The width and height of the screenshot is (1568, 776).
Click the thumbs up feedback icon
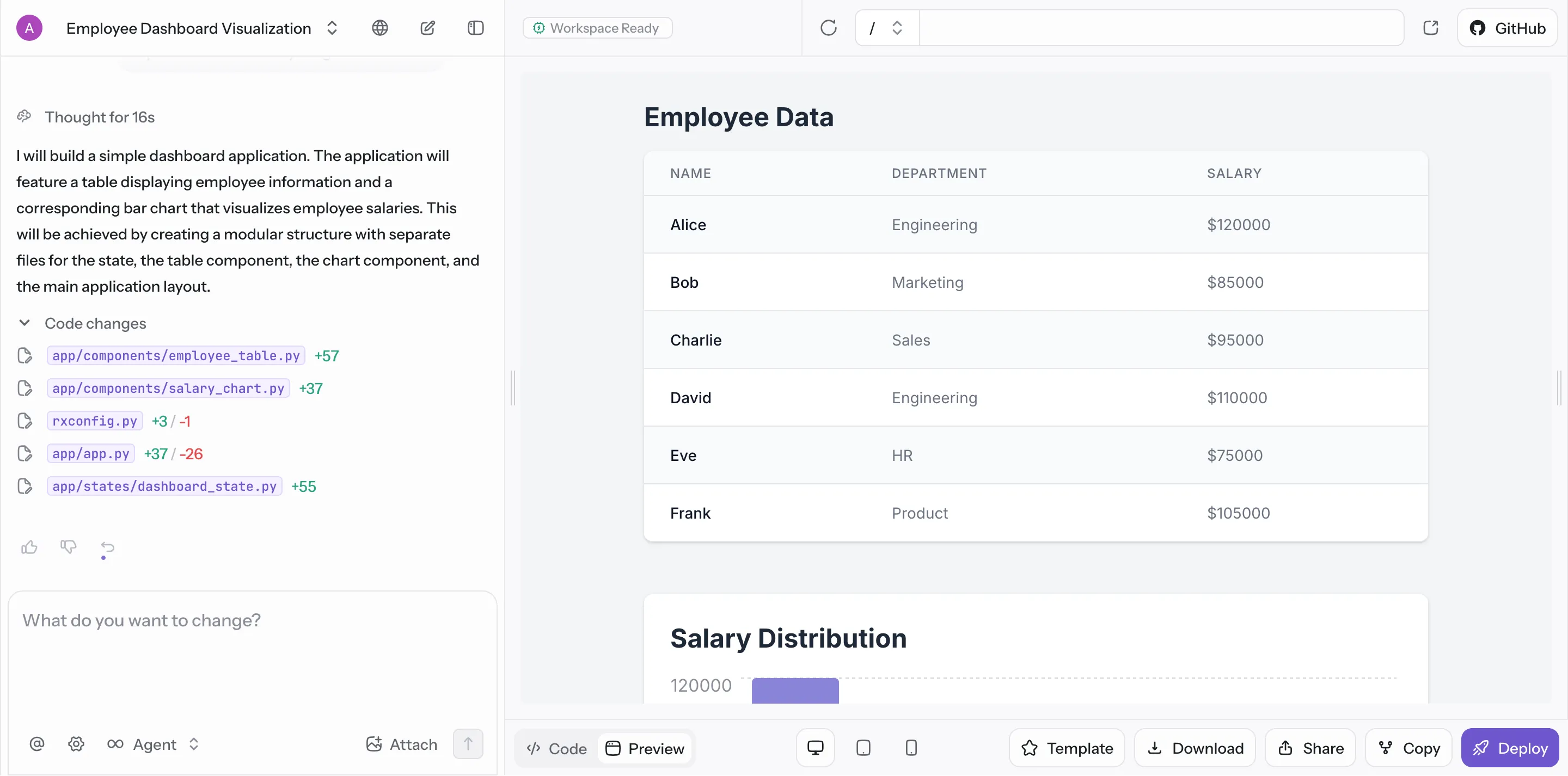[x=29, y=547]
